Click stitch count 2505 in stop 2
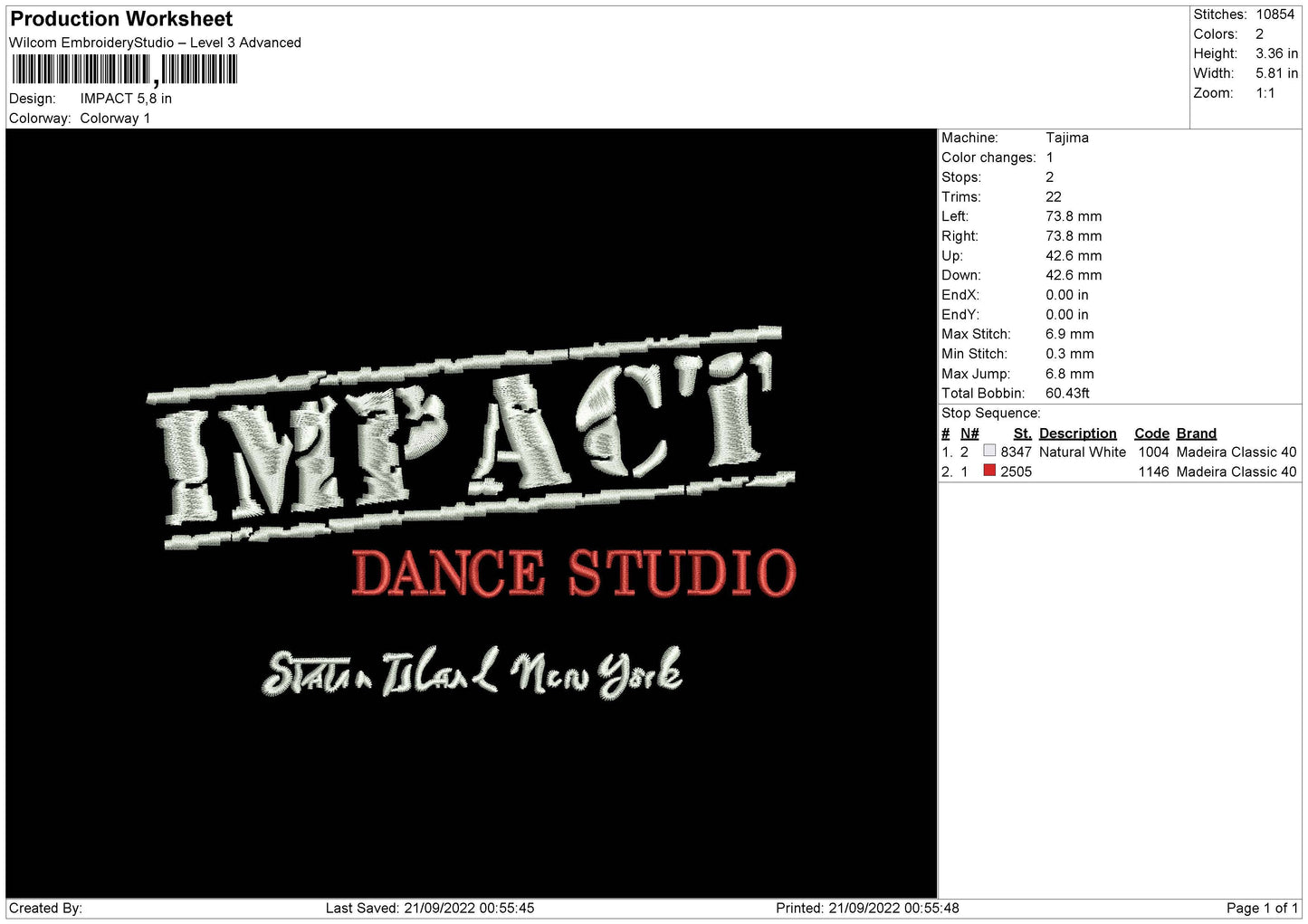The width and height of the screenshot is (1308, 924). pyautogui.click(x=1016, y=472)
